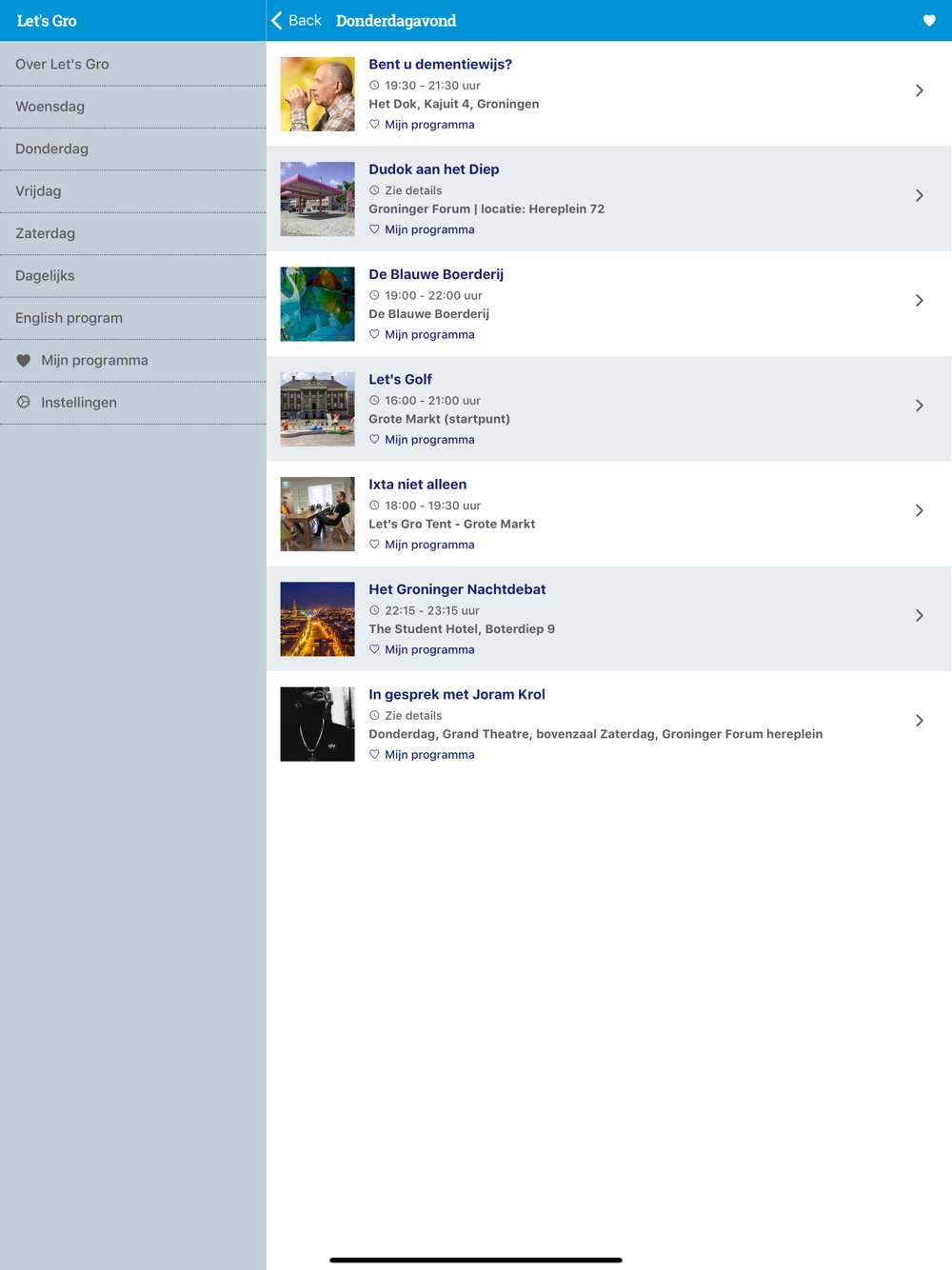Open the In gesprek met Joram Krol title
952x1270 pixels.
click(x=457, y=695)
